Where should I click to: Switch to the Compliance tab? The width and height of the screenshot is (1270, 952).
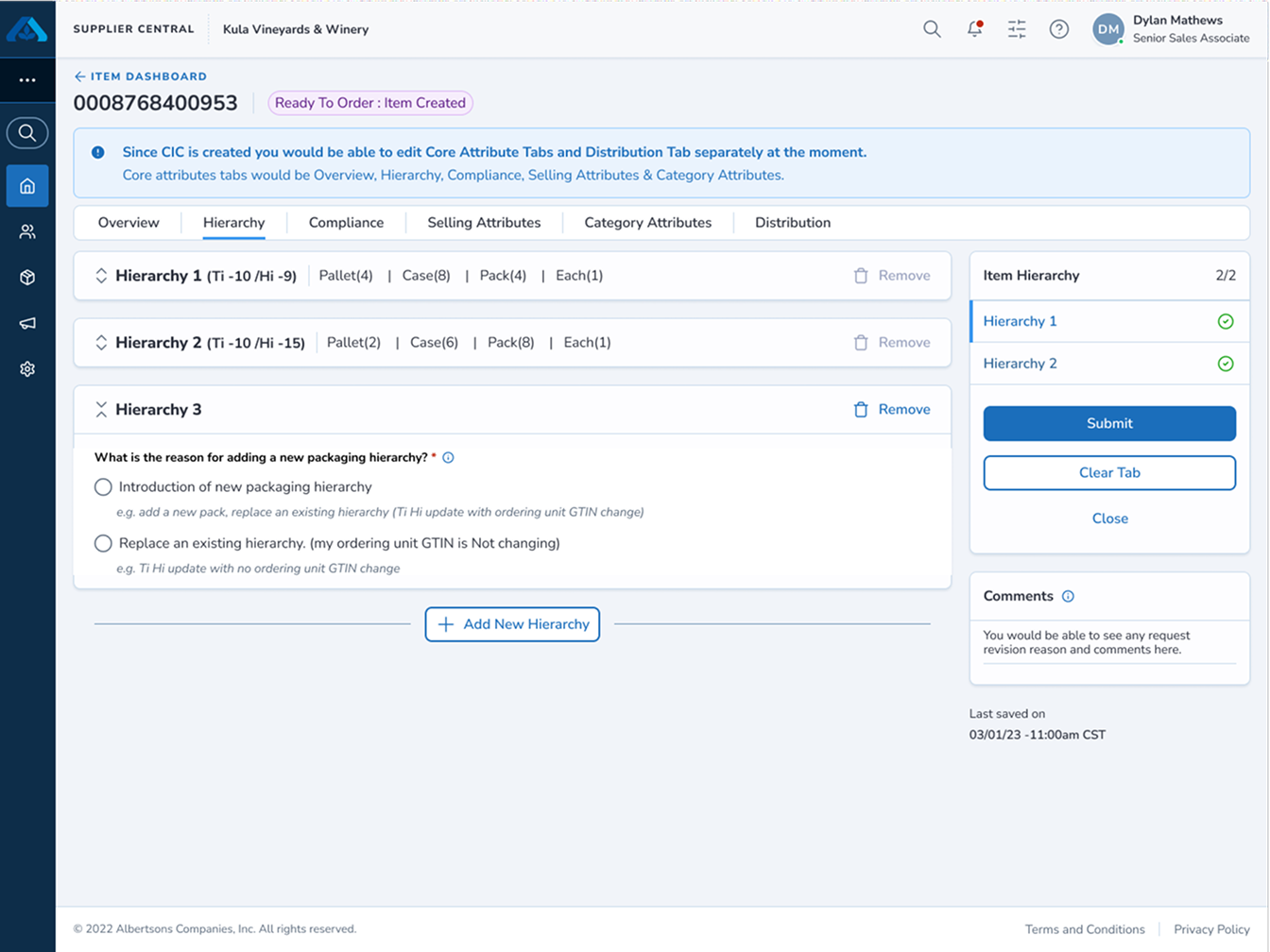346,222
